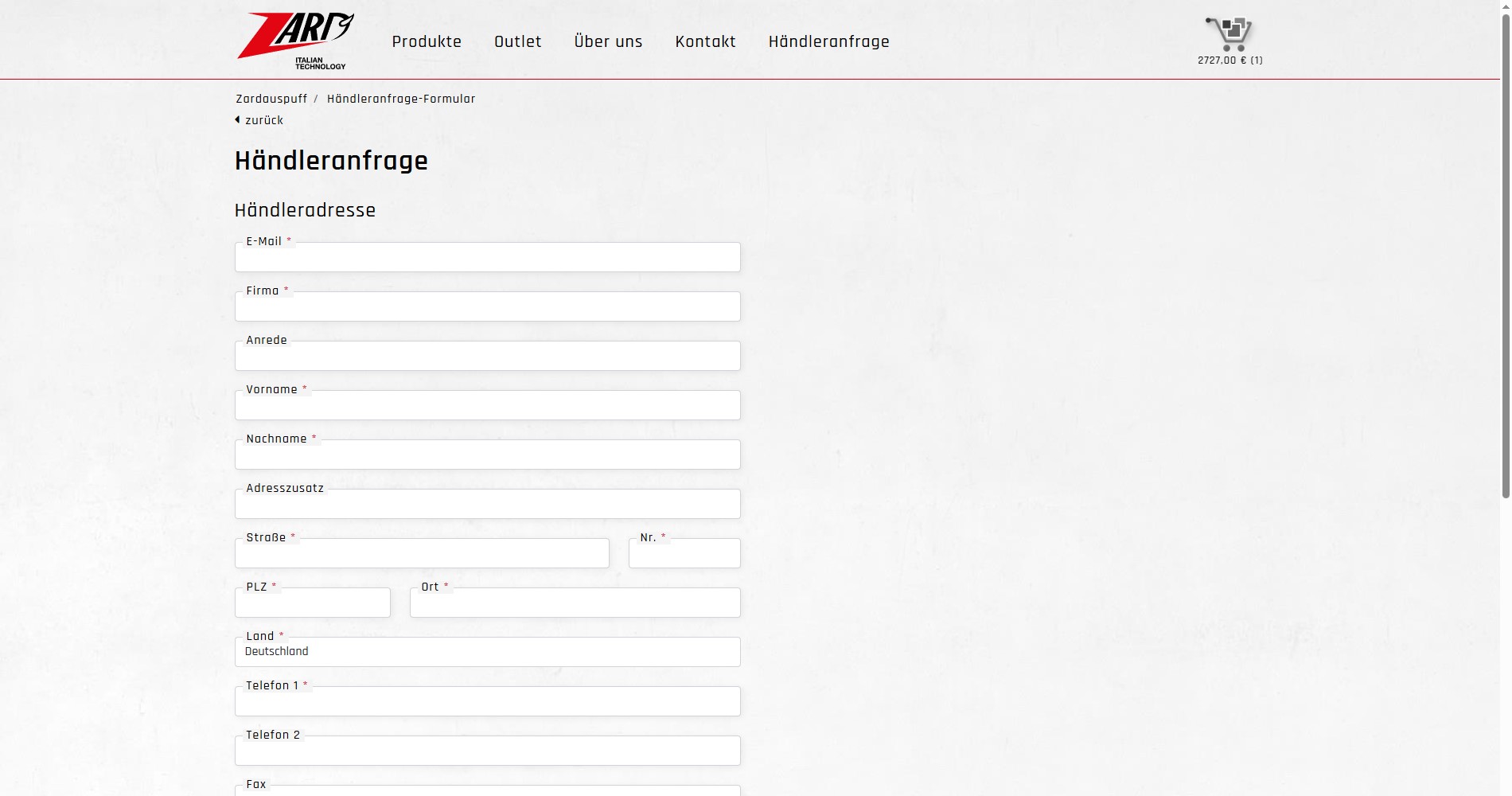Go to the Outlet menu item
1512x796 pixels.
click(x=517, y=41)
